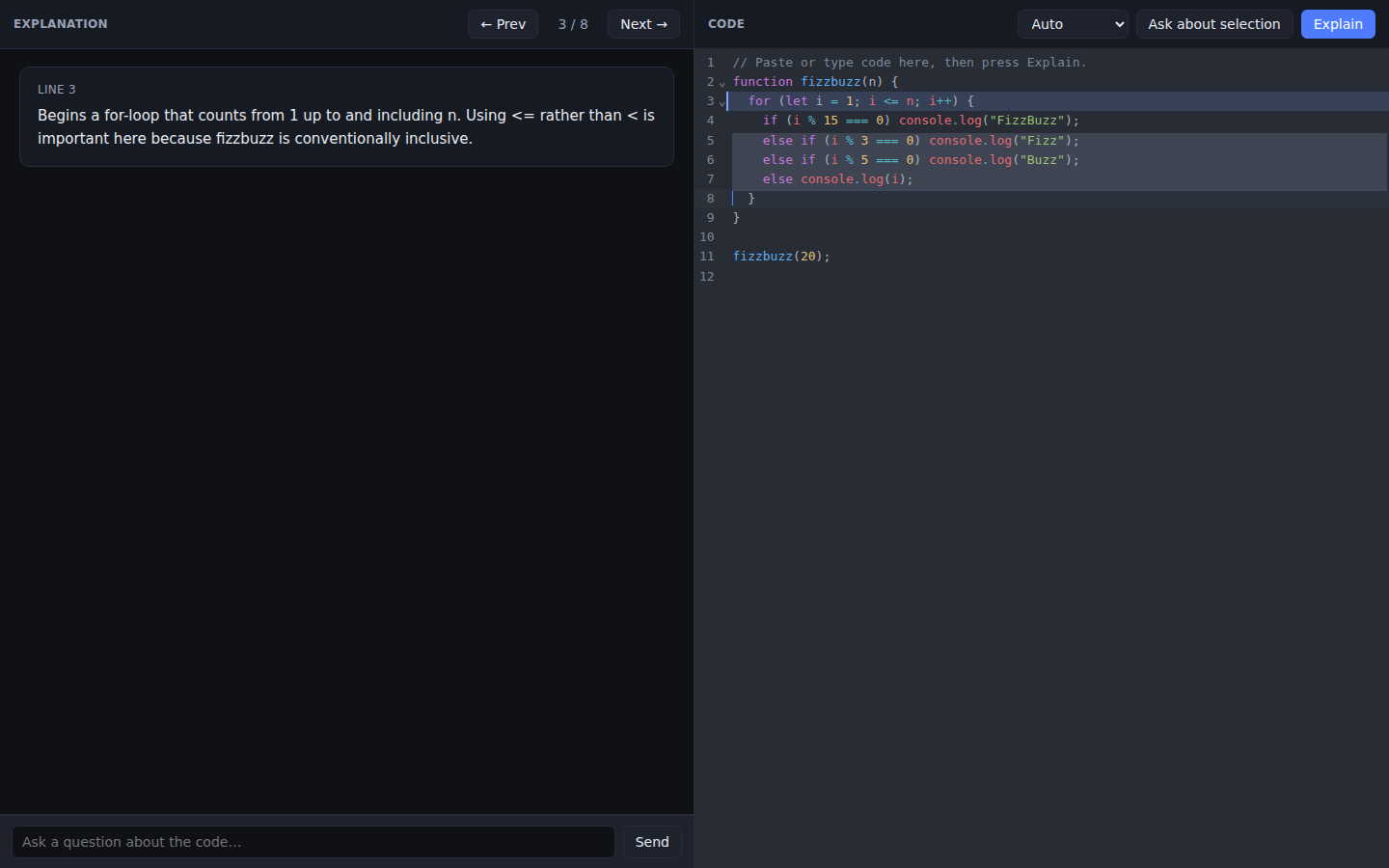Click line number 12 in the gutter

click(707, 277)
